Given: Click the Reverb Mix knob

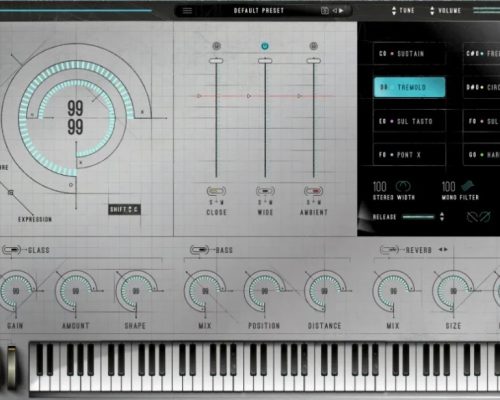Looking at the screenshot, I should point(393,291).
